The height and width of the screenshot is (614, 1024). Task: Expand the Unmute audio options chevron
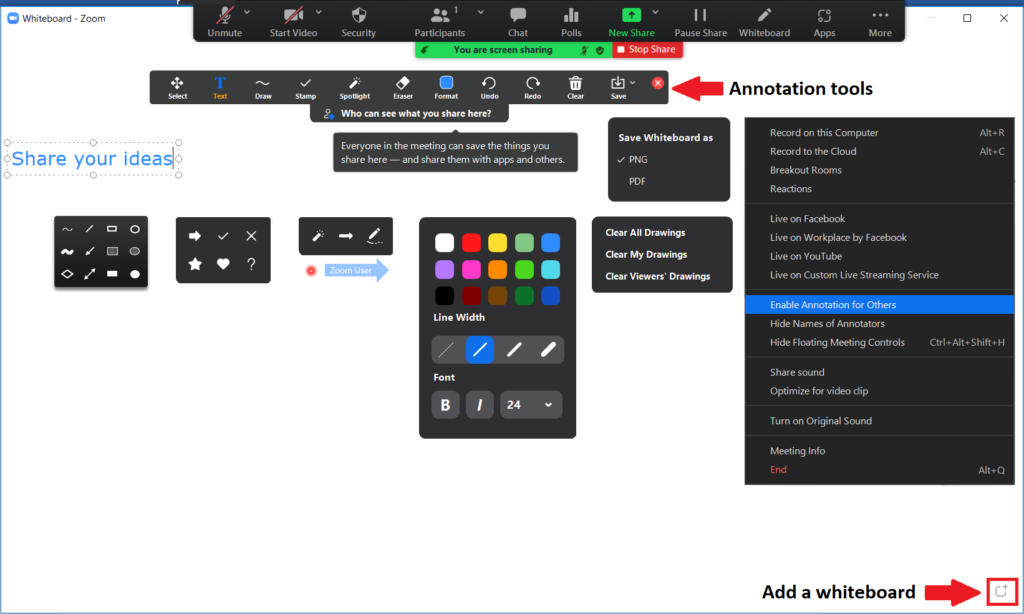(x=247, y=12)
